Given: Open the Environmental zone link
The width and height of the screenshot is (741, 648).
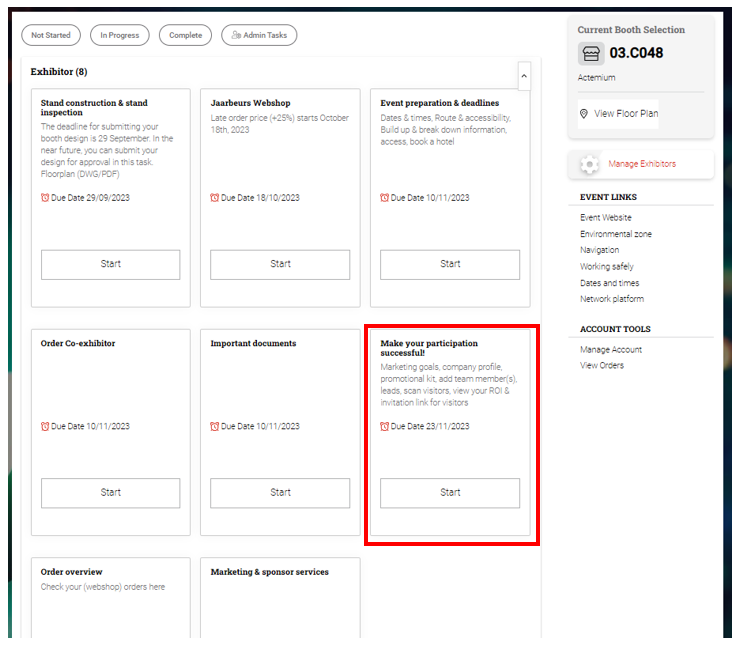Looking at the screenshot, I should (x=616, y=234).
